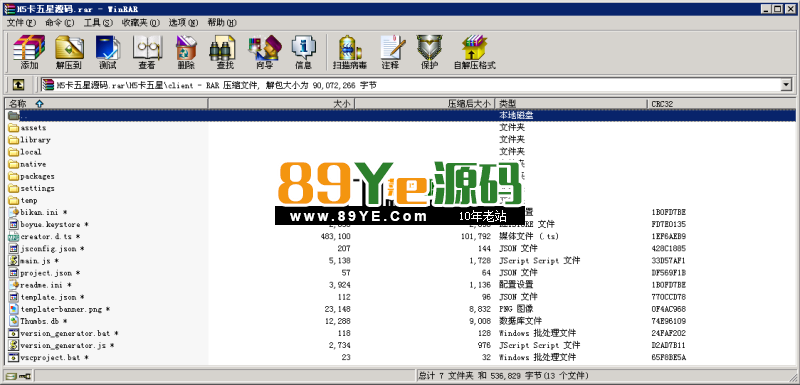Click the 添加 (Add) toolbar icon
800x385 pixels.
click(x=29, y=52)
